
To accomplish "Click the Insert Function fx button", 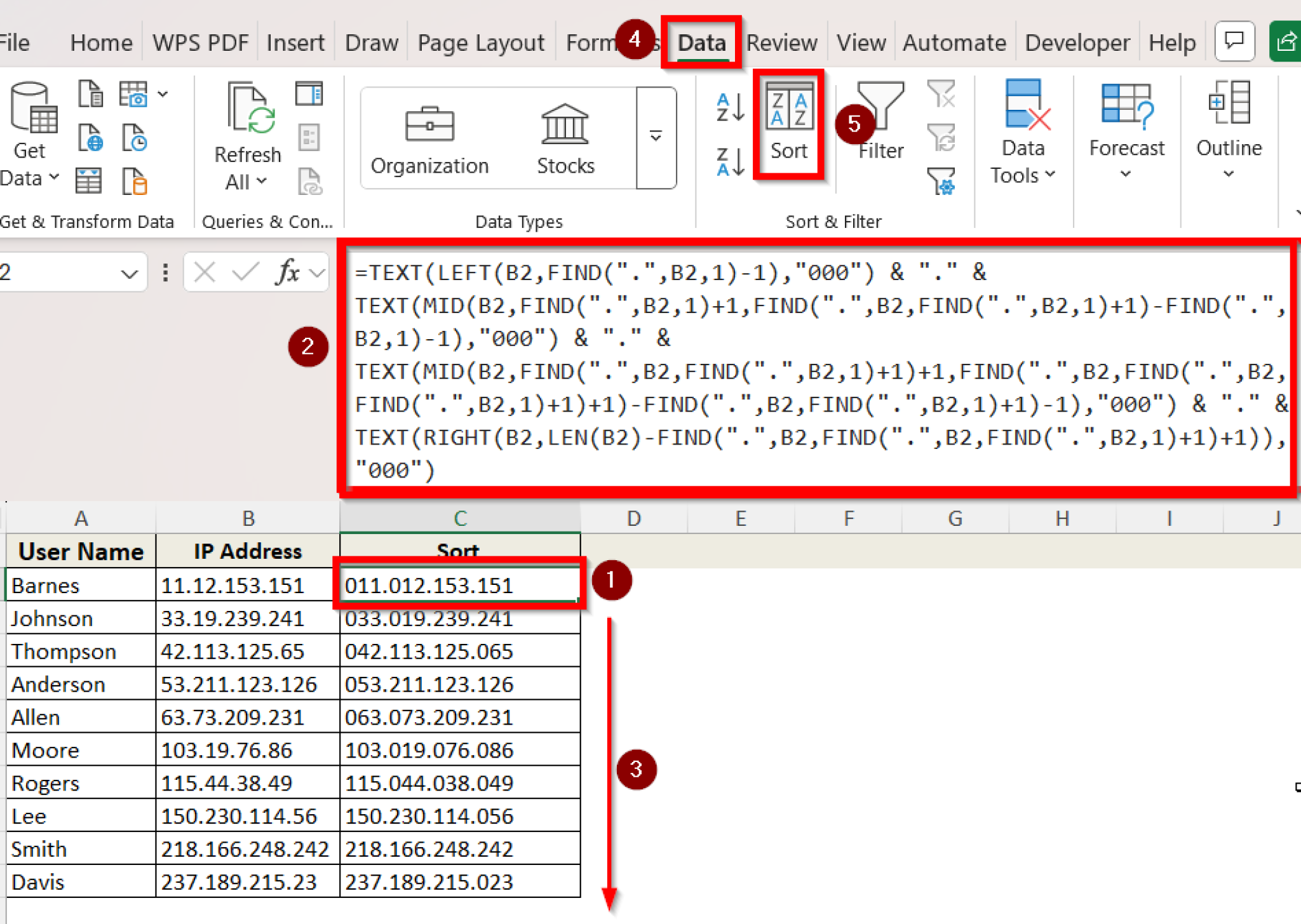I will pos(288,272).
